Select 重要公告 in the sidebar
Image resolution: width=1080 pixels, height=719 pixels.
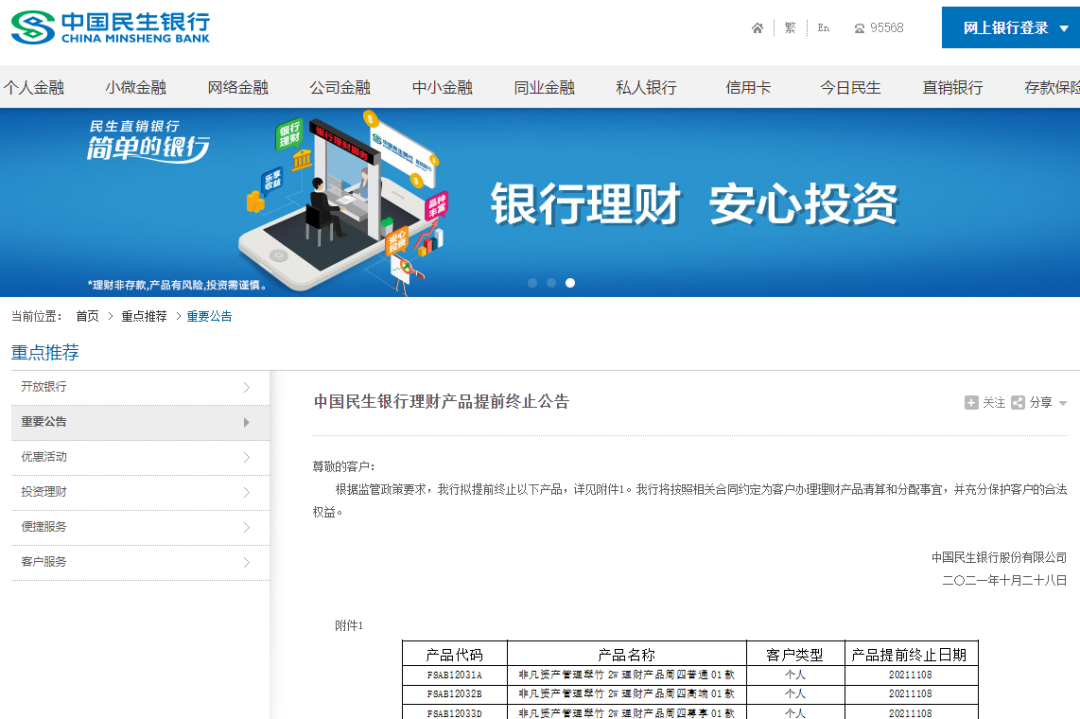(x=141, y=422)
